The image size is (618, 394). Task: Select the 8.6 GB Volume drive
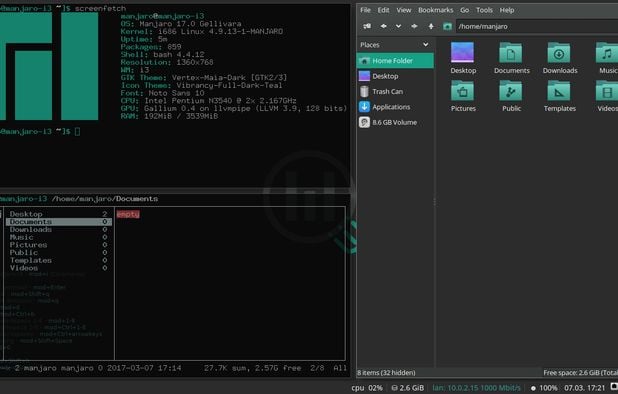click(x=395, y=122)
